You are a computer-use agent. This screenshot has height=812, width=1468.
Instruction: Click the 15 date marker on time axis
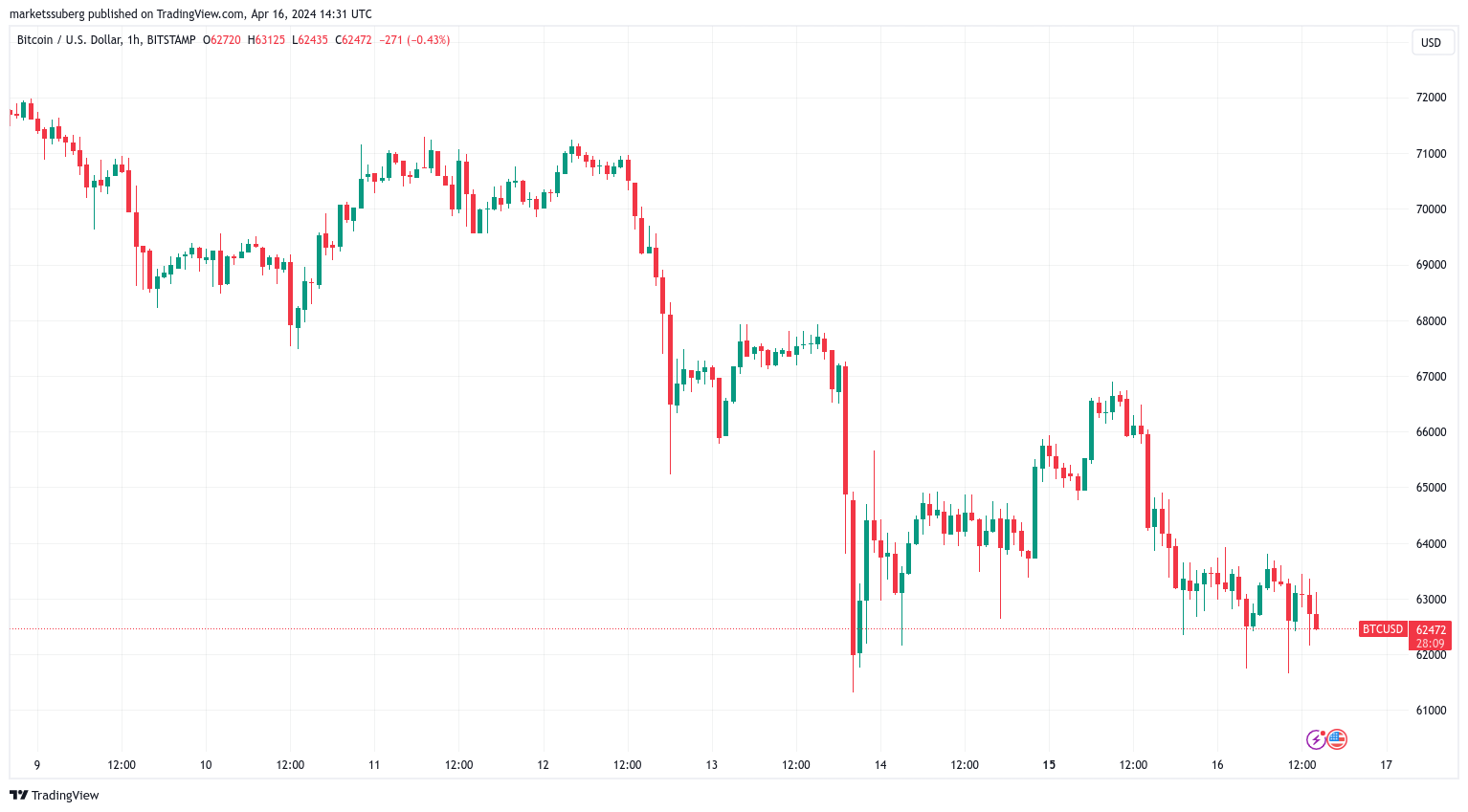tap(1049, 765)
